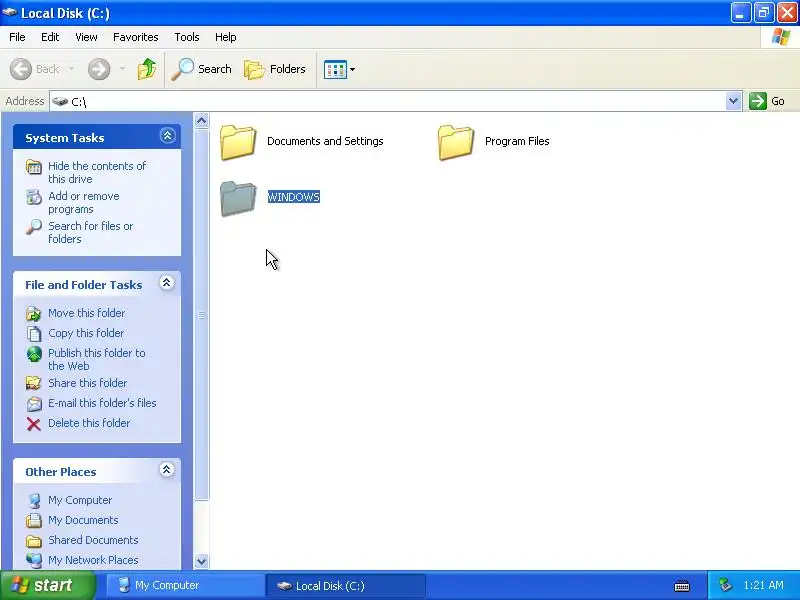
Task: Click the Add or remove programs icon
Action: click(34, 196)
